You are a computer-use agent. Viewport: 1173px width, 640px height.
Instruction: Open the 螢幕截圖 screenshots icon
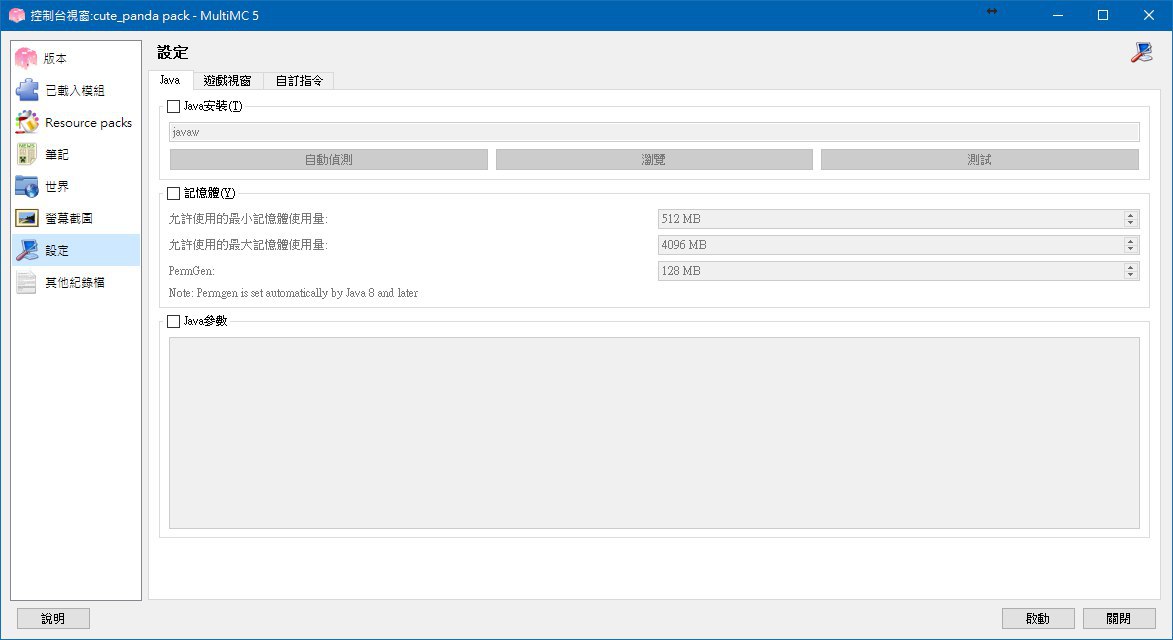27,218
